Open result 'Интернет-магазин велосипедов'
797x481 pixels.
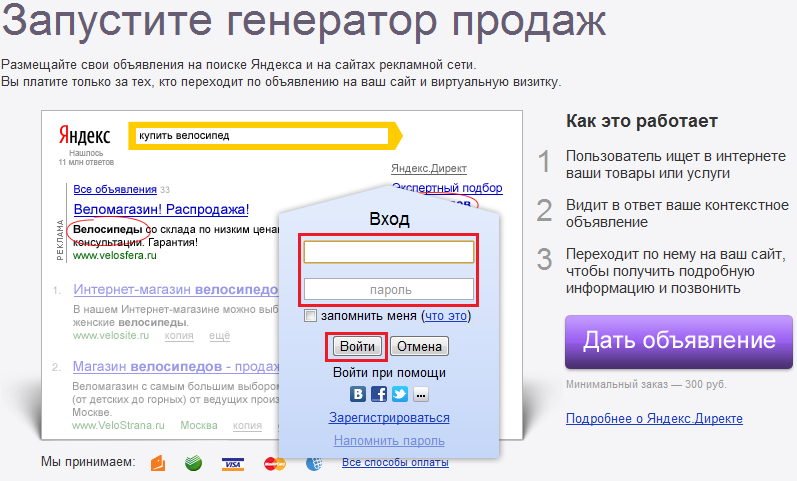[x=176, y=289]
